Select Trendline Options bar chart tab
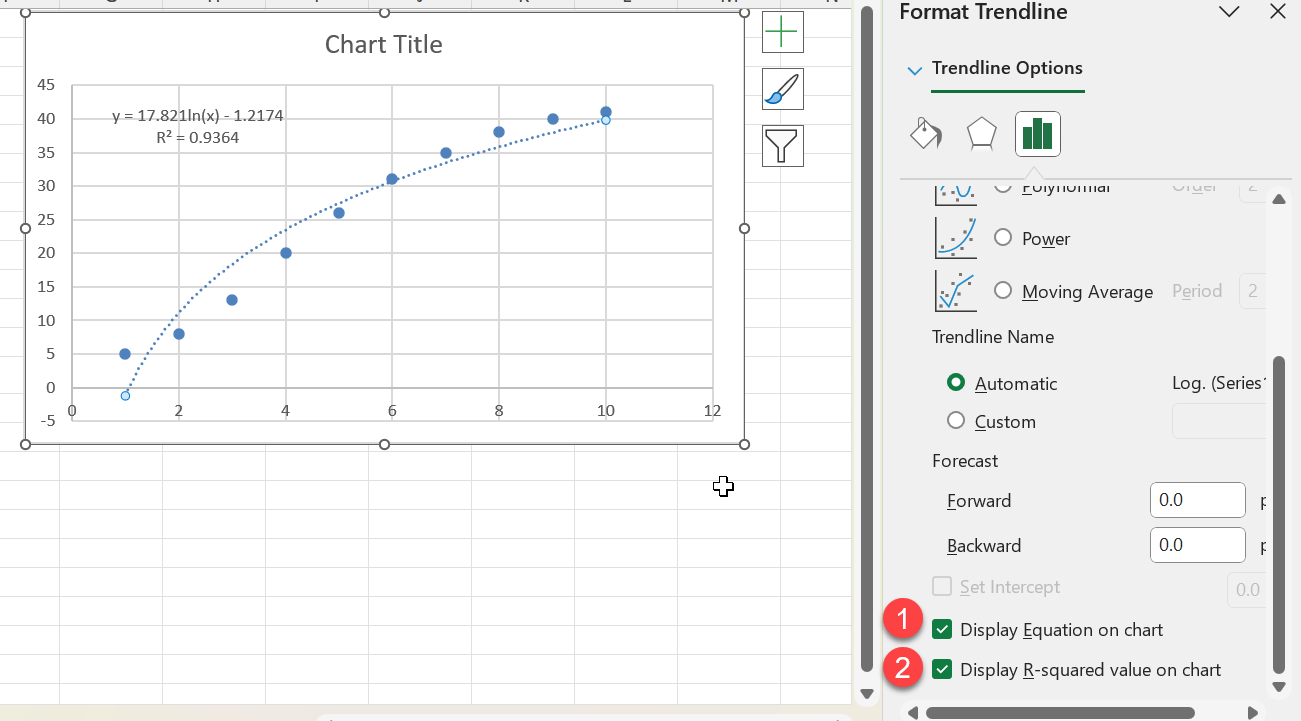Viewport: 1301px width, 721px height. point(1037,134)
